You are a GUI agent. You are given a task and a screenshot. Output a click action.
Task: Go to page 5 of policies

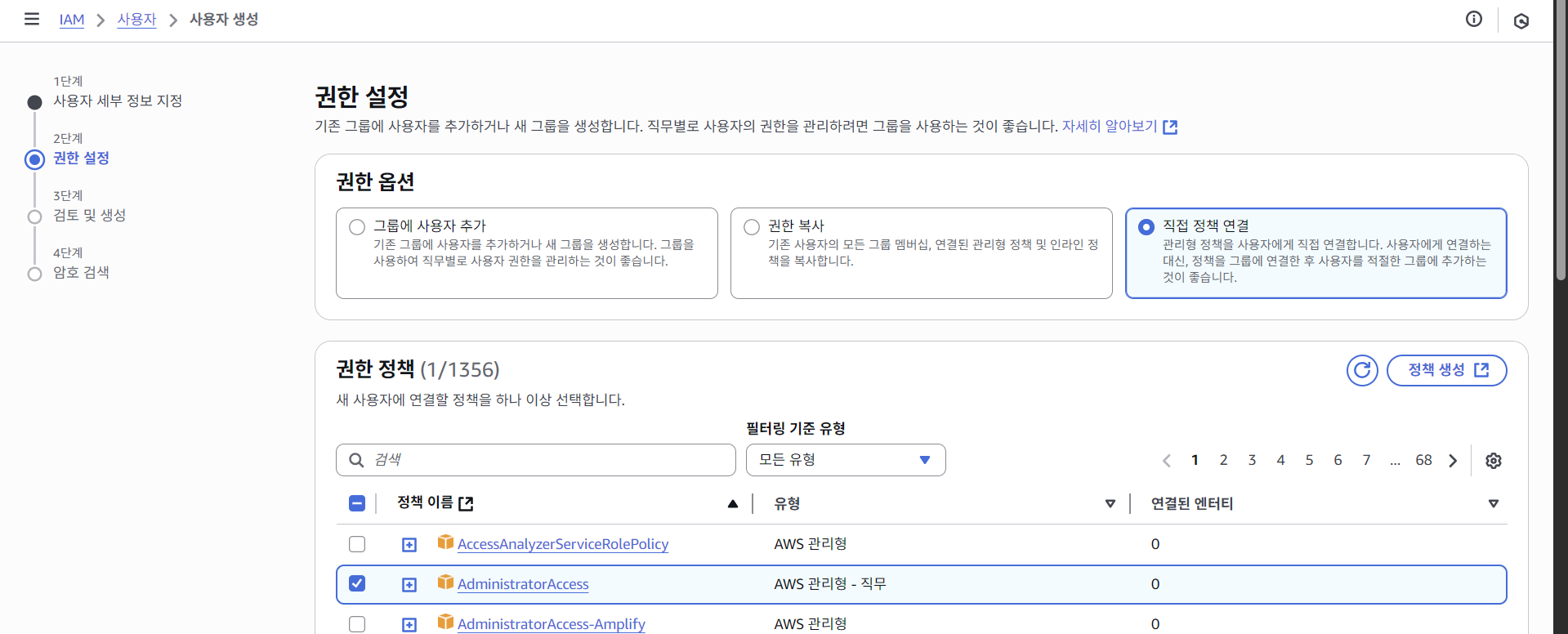click(1309, 460)
